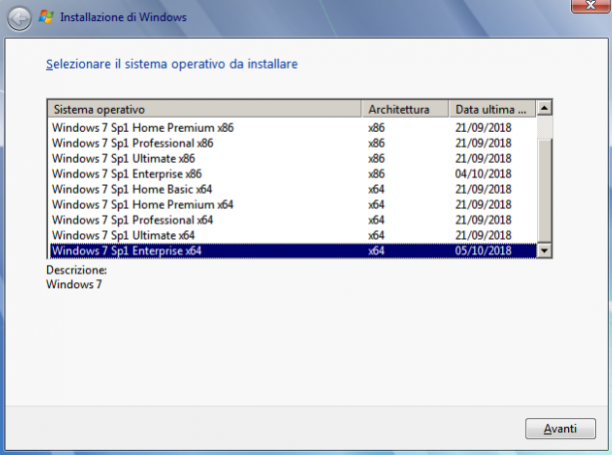Click the list scrollbar up arrow
612x455 pixels.
click(x=544, y=108)
